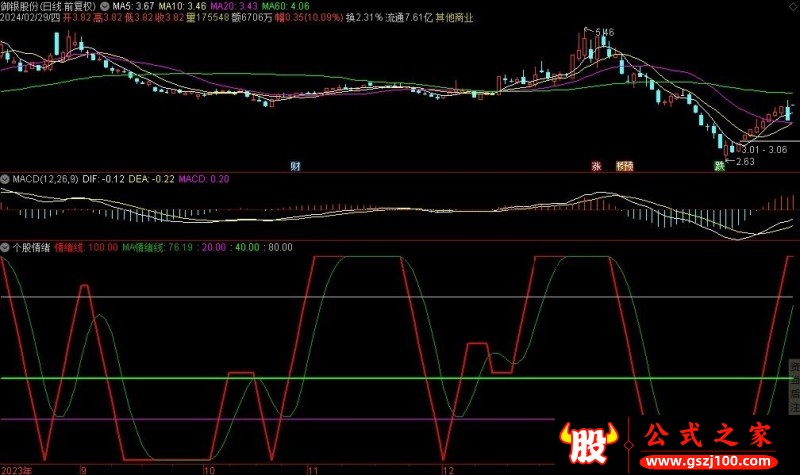
Task: Click the 其他商业 sector label
Action: [x=454, y=18]
